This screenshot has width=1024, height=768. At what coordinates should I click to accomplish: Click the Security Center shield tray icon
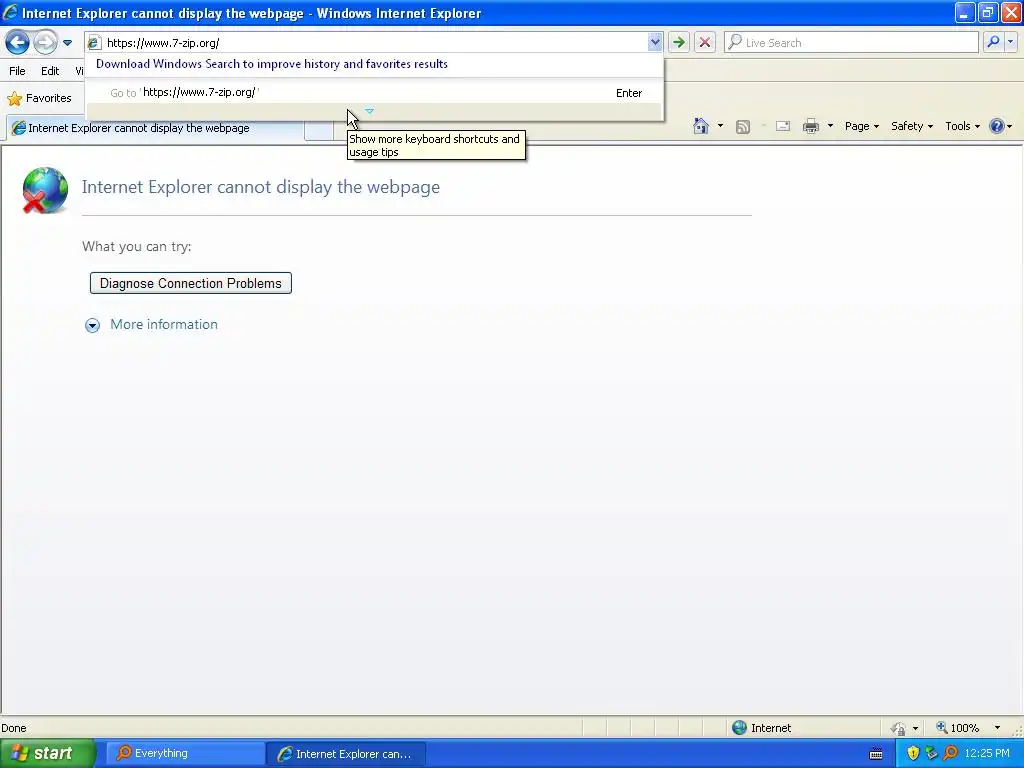pos(913,754)
